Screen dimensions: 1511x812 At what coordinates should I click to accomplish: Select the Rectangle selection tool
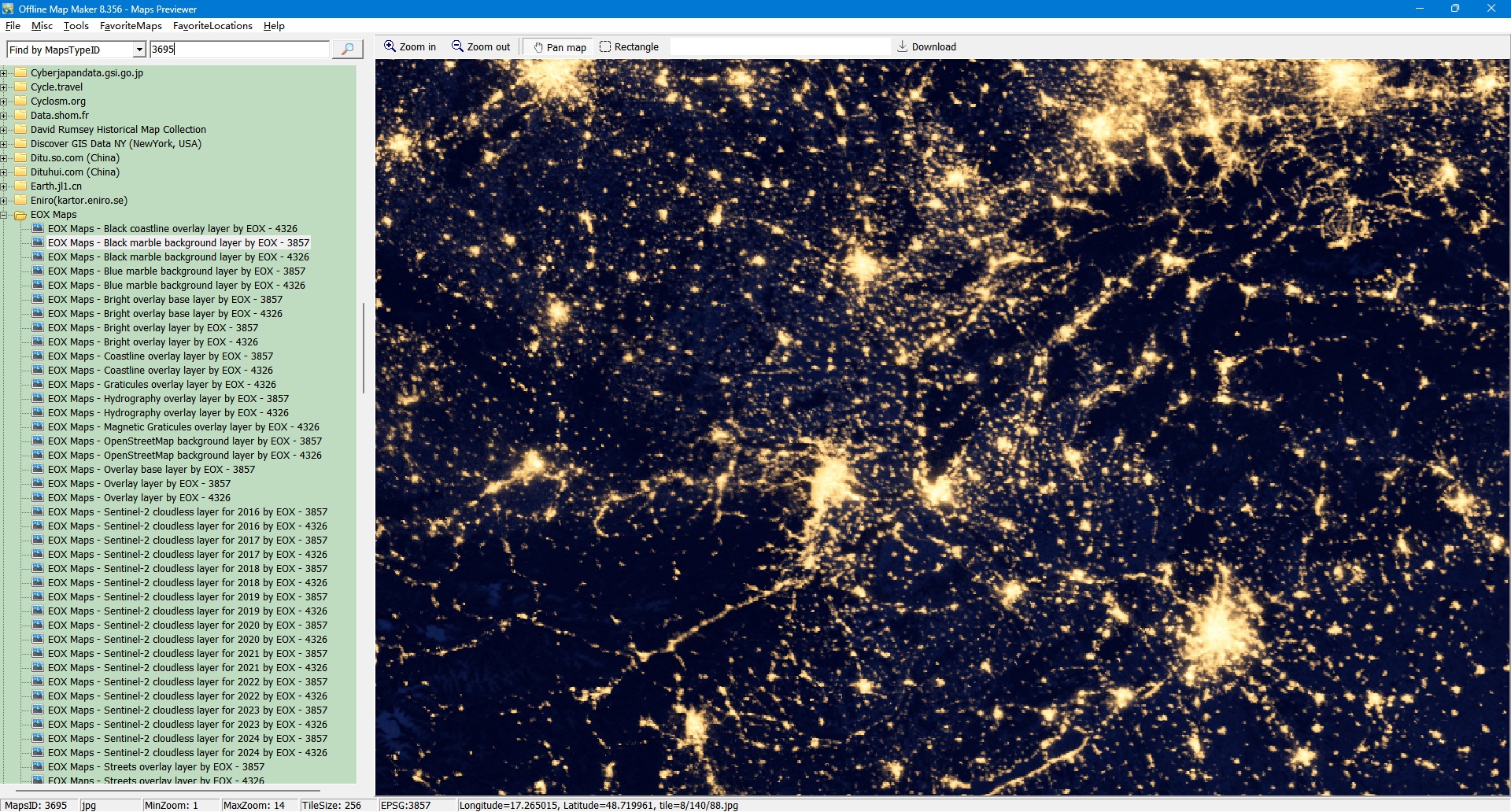pyautogui.click(x=605, y=46)
